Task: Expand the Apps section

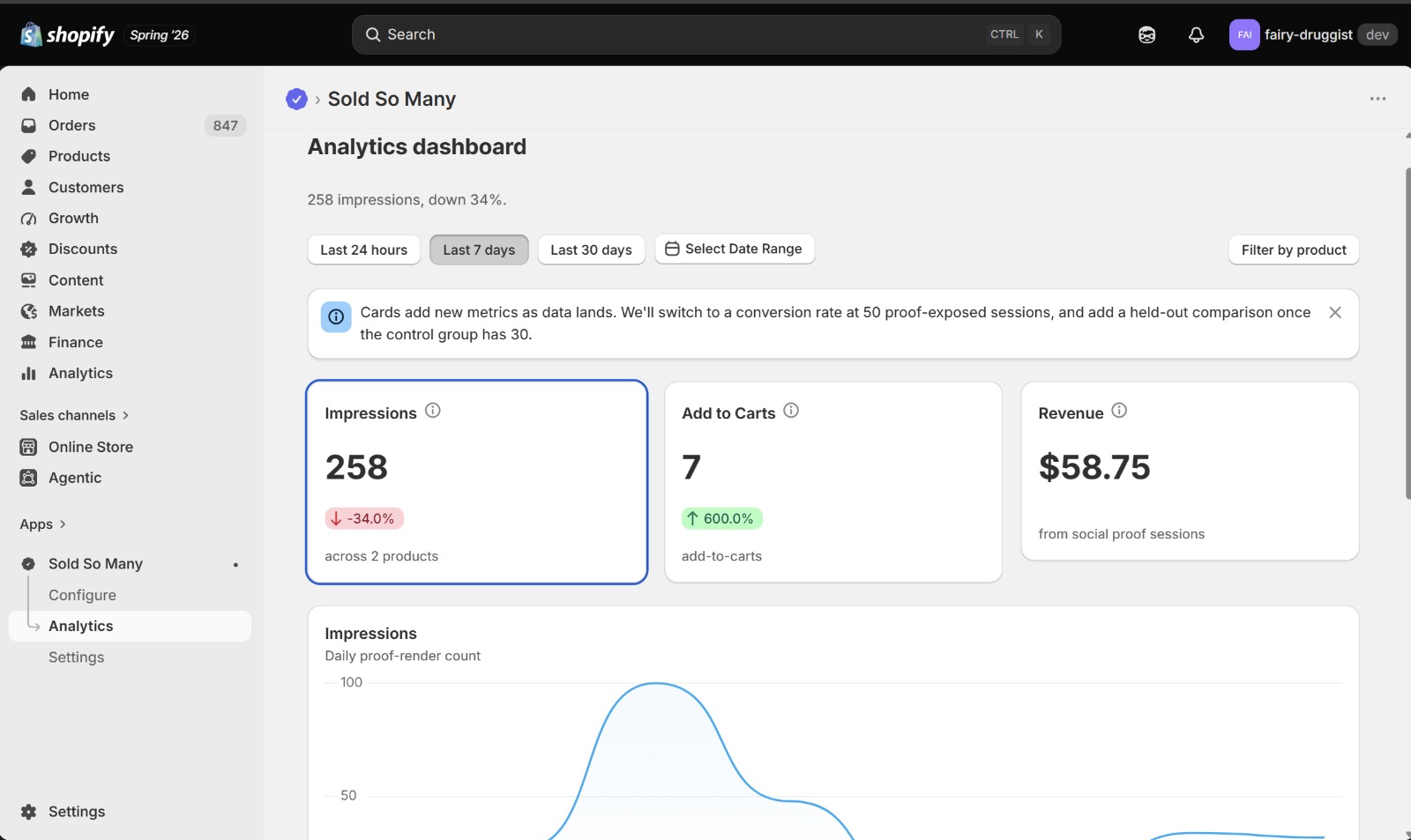Action: [43, 524]
